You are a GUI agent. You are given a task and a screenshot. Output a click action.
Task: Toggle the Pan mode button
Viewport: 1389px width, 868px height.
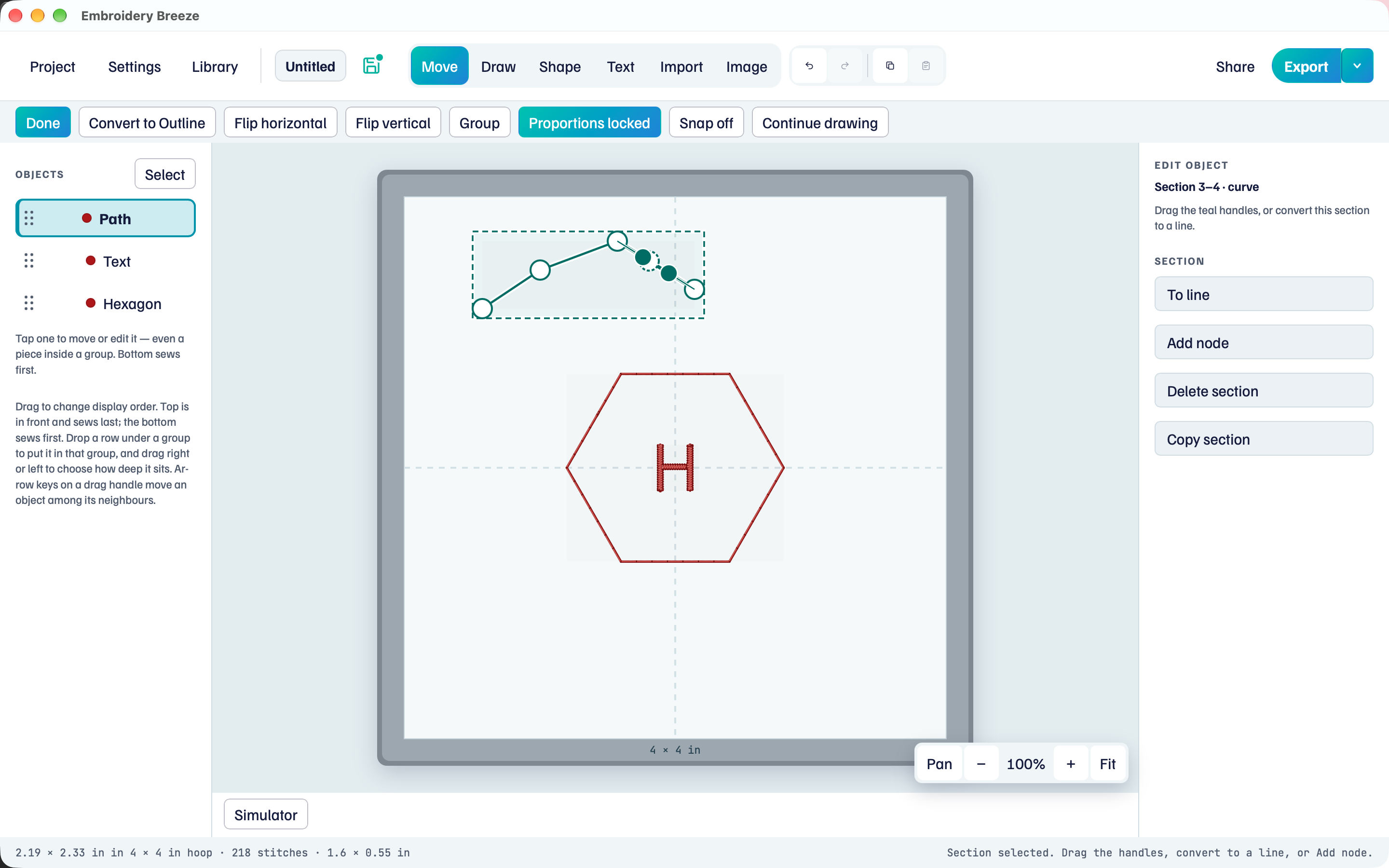(x=939, y=764)
